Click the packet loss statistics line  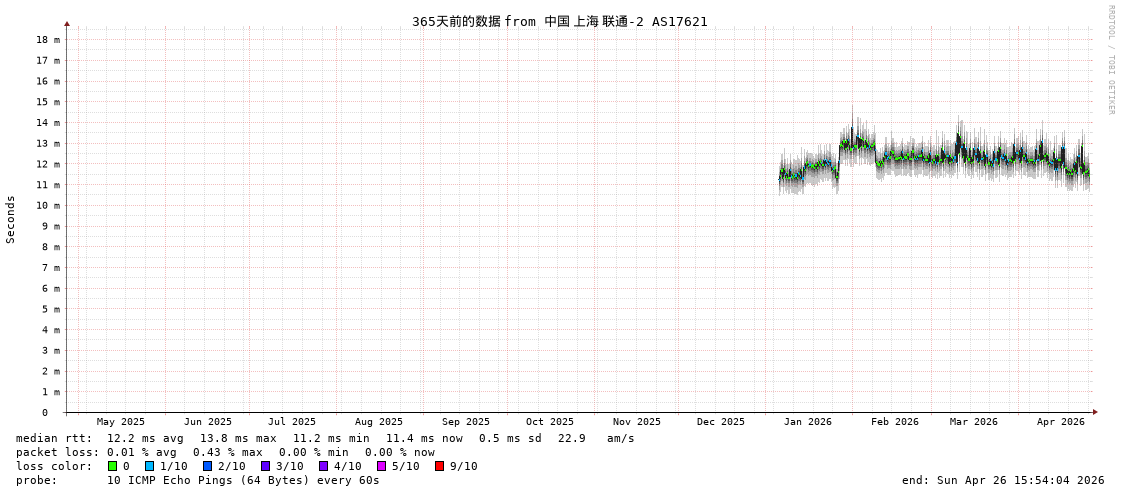(x=225, y=452)
